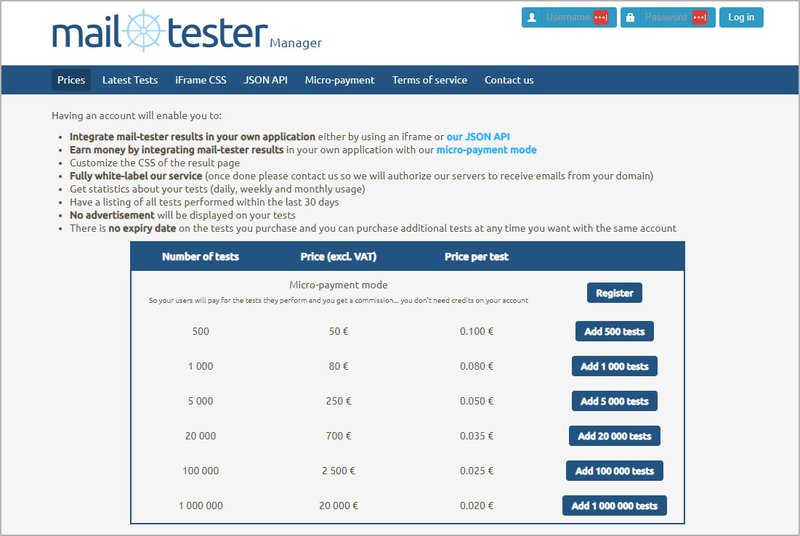Click 'Customize the CSS of the result page' text
Image resolution: width=800 pixels, height=536 pixels.
155,163
